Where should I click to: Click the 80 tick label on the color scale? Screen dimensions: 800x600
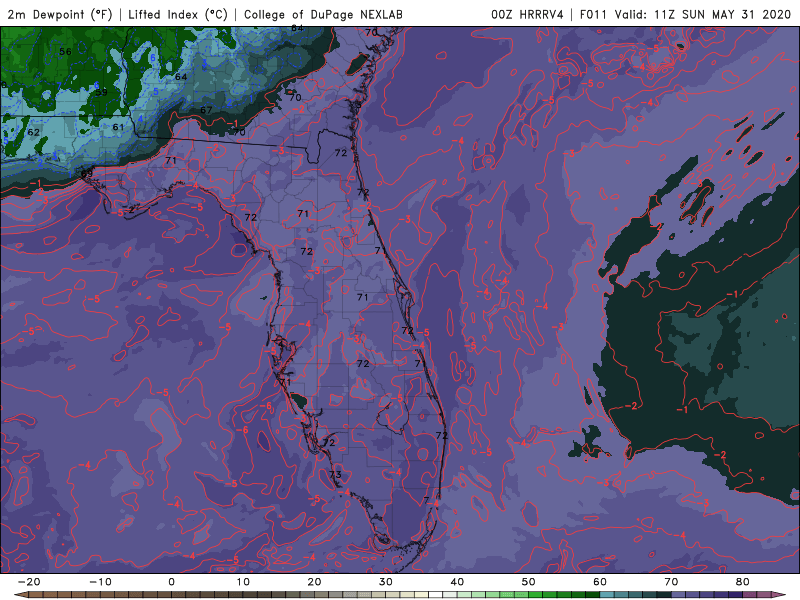[x=743, y=582]
